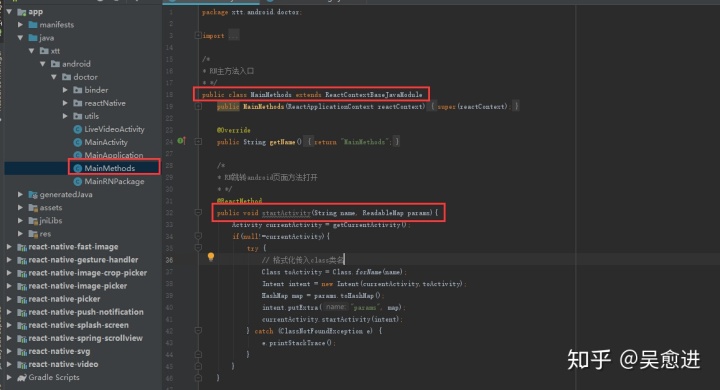Image resolution: width=720 pixels, height=390 pixels.
Task: Click the getCurrentActivity() call on line 33
Action: [x=370, y=225]
